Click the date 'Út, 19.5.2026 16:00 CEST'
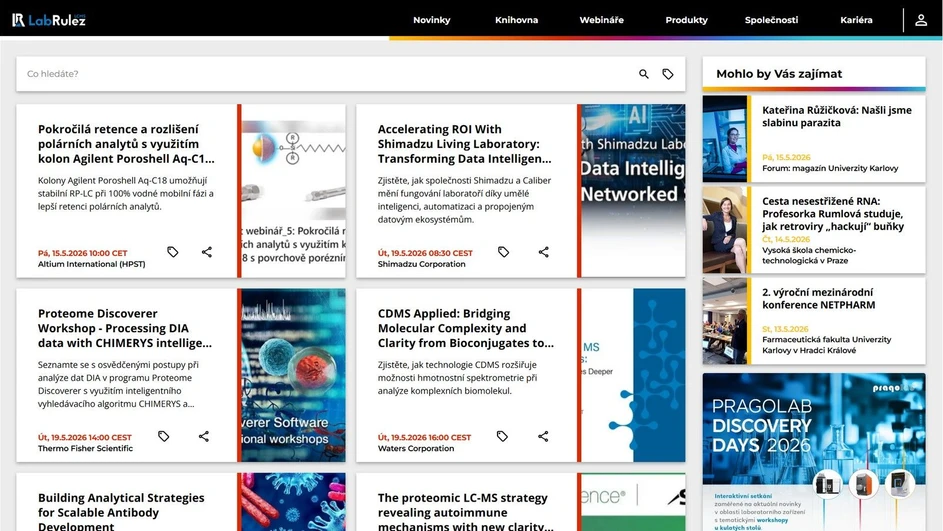 click(425, 437)
